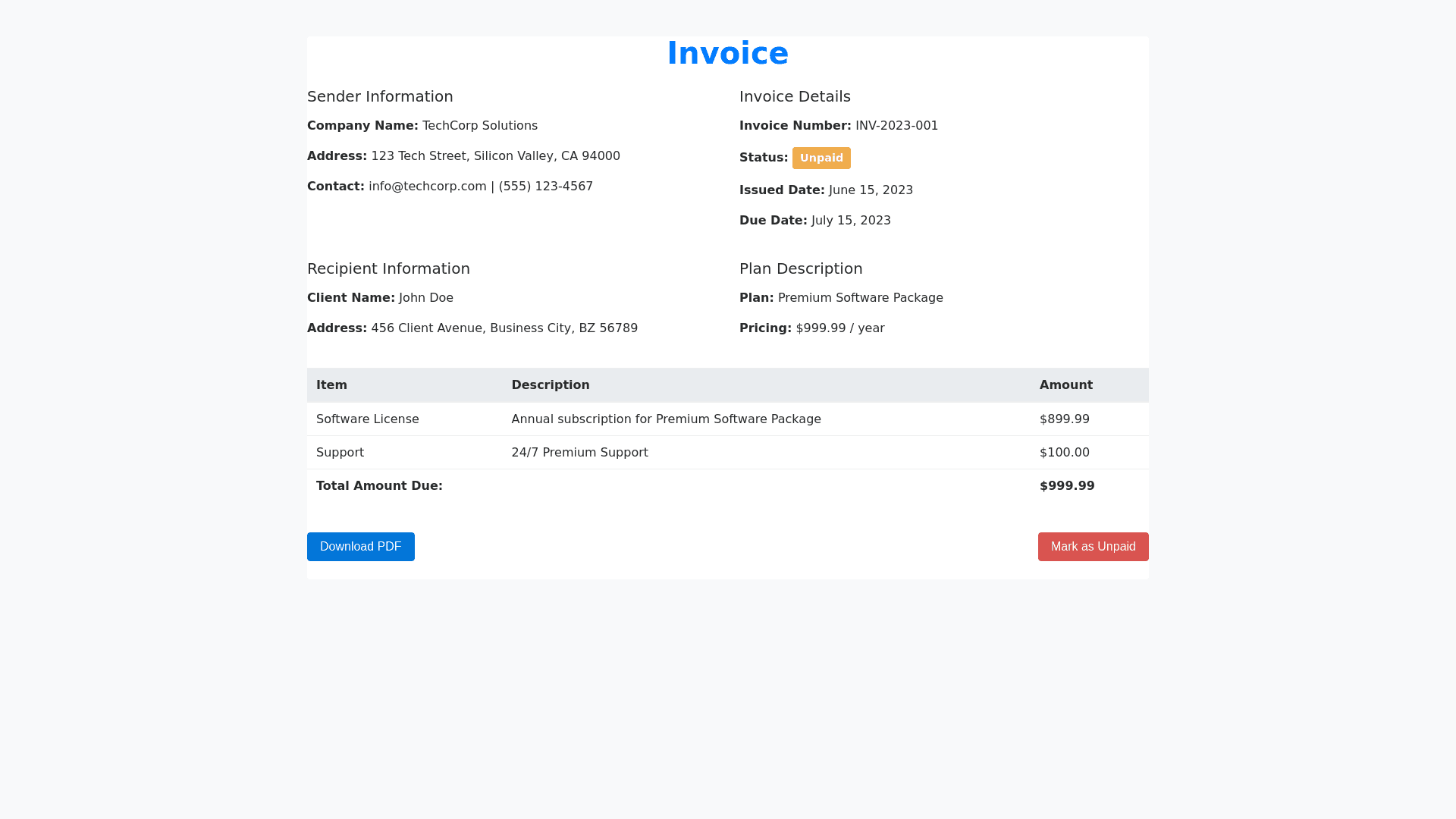Click the Sender Information heading

pos(380,96)
